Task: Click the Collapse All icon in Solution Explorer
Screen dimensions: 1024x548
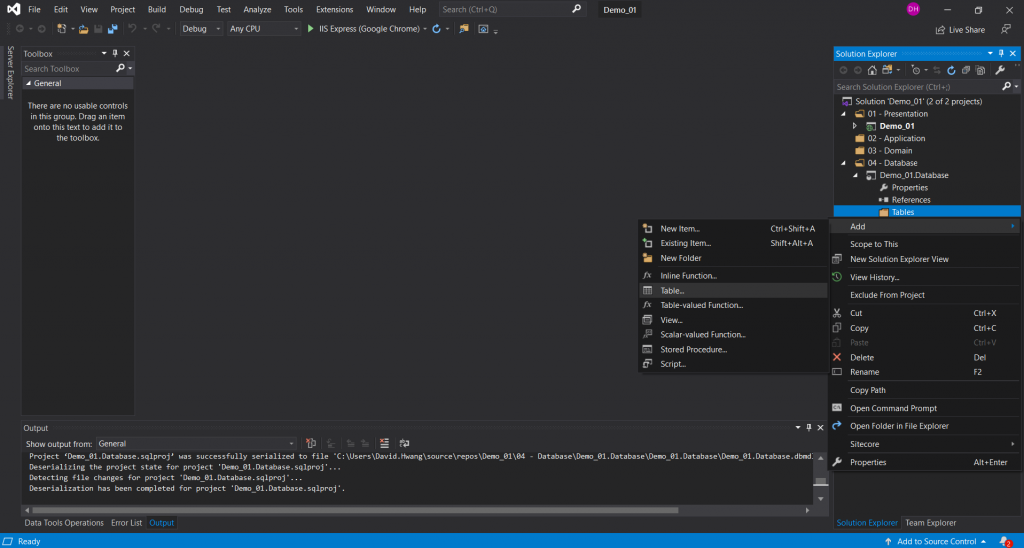Action: [966, 70]
